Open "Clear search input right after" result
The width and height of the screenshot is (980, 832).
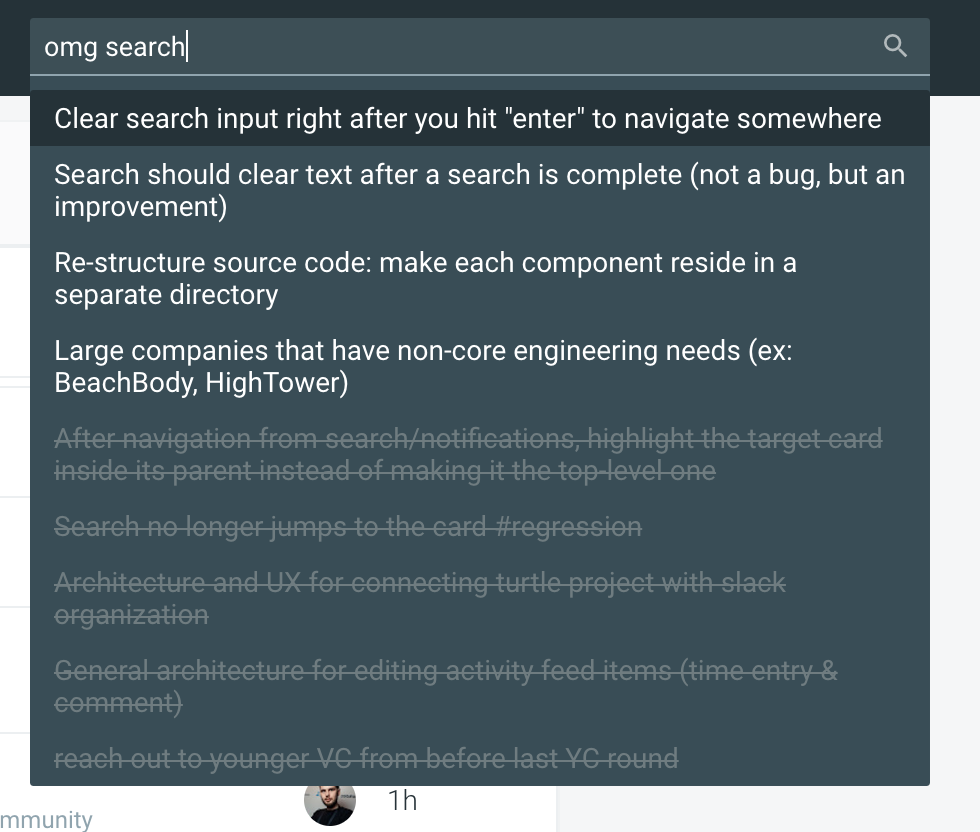coord(467,119)
